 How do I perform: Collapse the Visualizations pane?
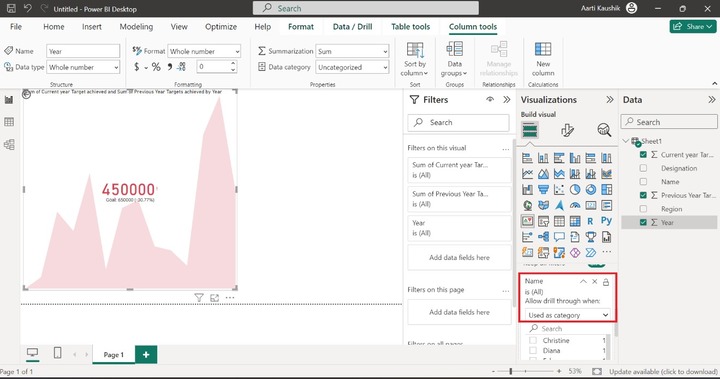click(x=610, y=100)
